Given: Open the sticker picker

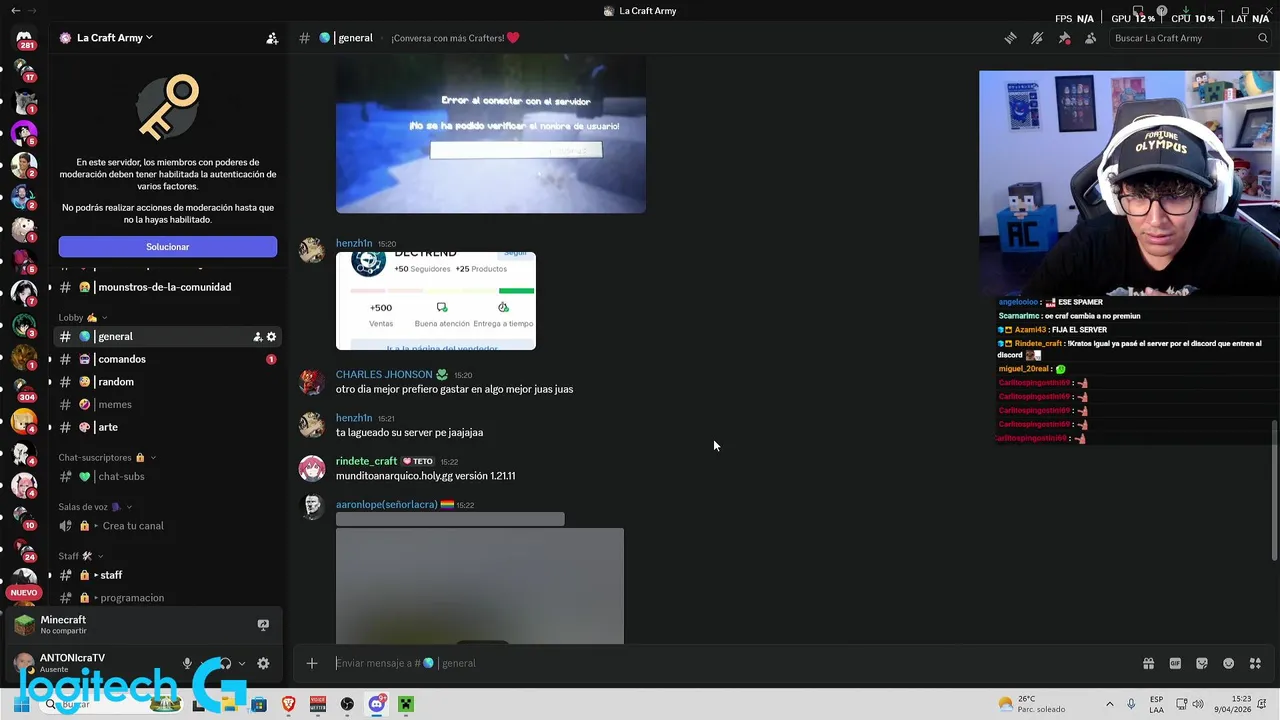Looking at the screenshot, I should 1202,663.
